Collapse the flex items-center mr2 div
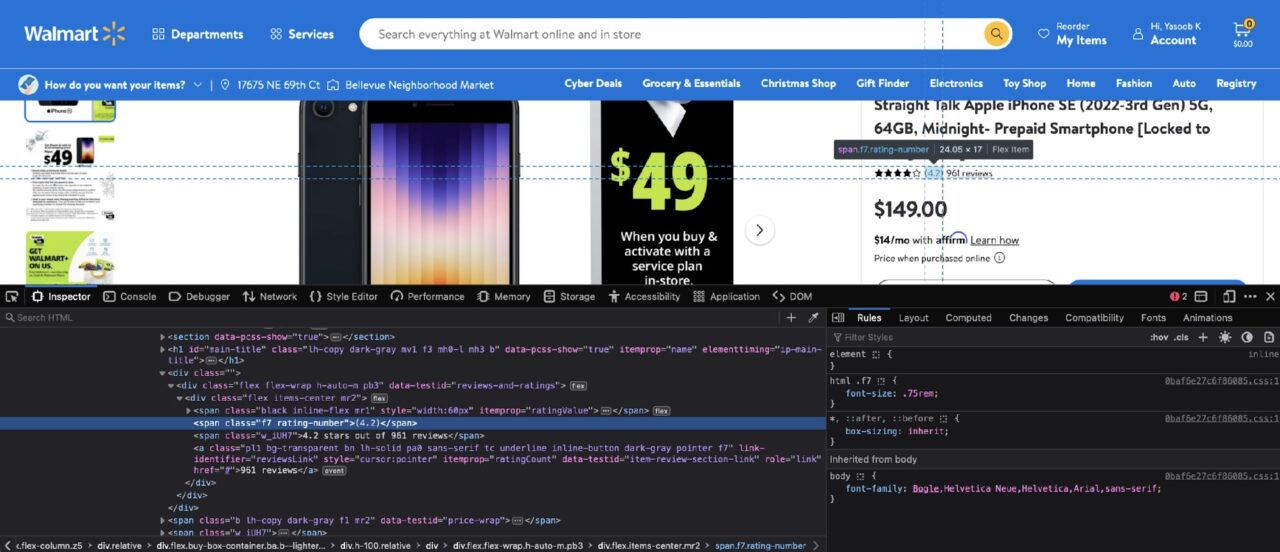This screenshot has width=1280, height=552. [x=179, y=398]
